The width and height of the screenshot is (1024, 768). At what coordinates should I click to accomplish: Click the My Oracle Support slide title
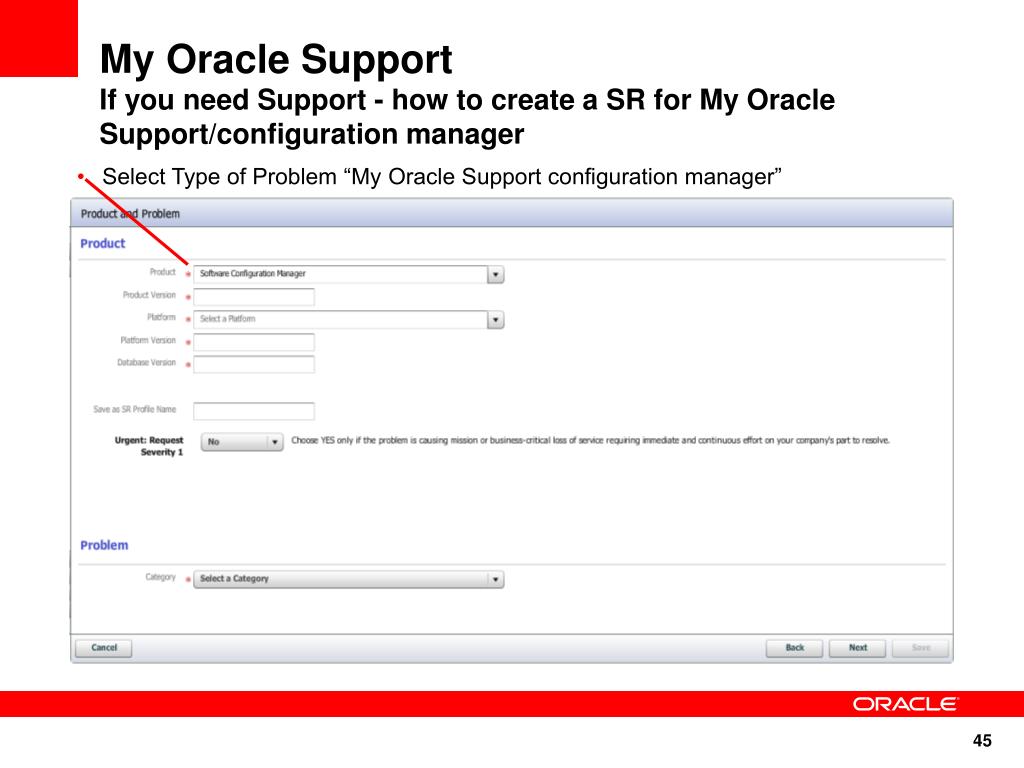click(x=276, y=59)
